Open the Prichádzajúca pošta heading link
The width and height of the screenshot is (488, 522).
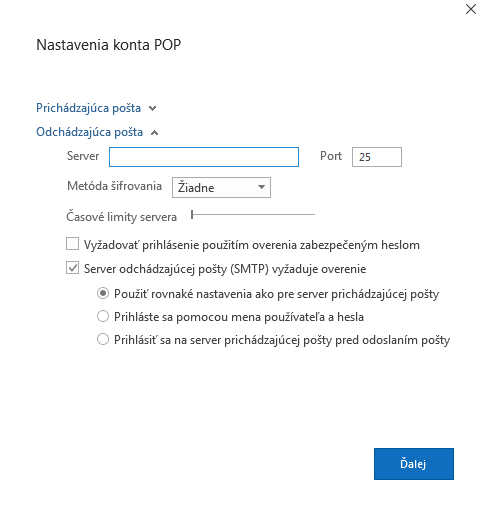coord(88,108)
